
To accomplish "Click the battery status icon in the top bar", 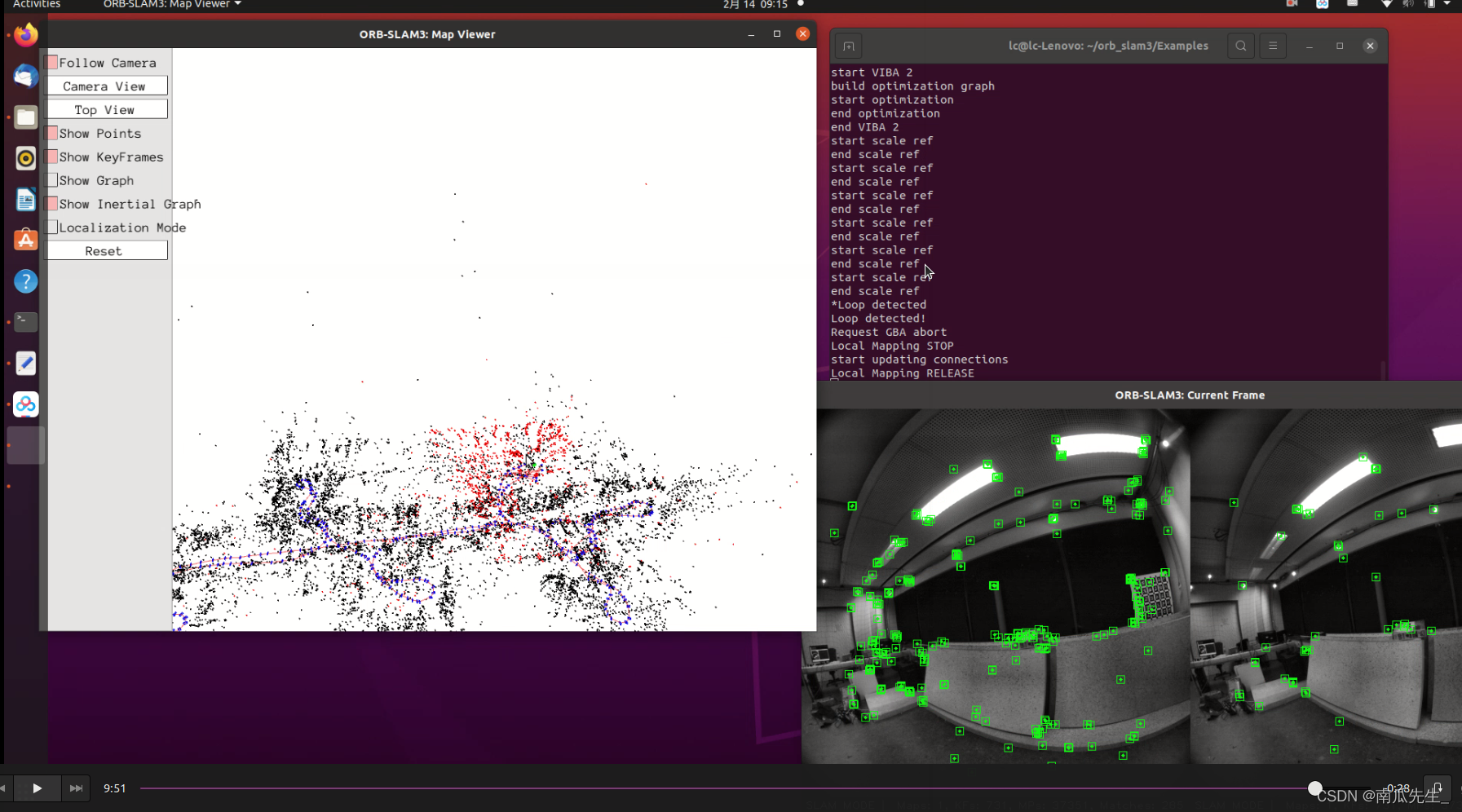I will 1429,4.
